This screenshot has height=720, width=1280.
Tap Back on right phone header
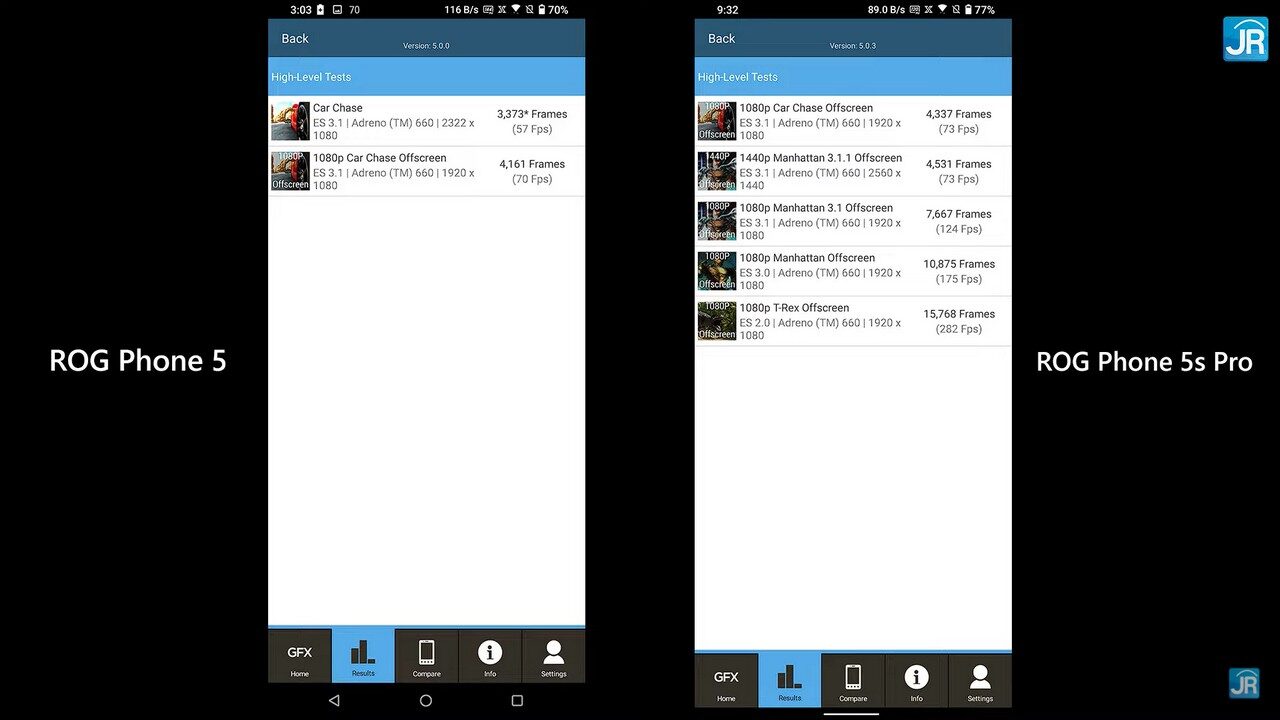tap(721, 39)
